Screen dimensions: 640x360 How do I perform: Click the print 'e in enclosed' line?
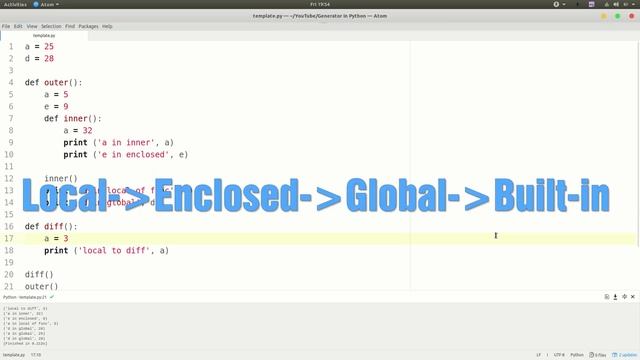[x=125, y=154]
